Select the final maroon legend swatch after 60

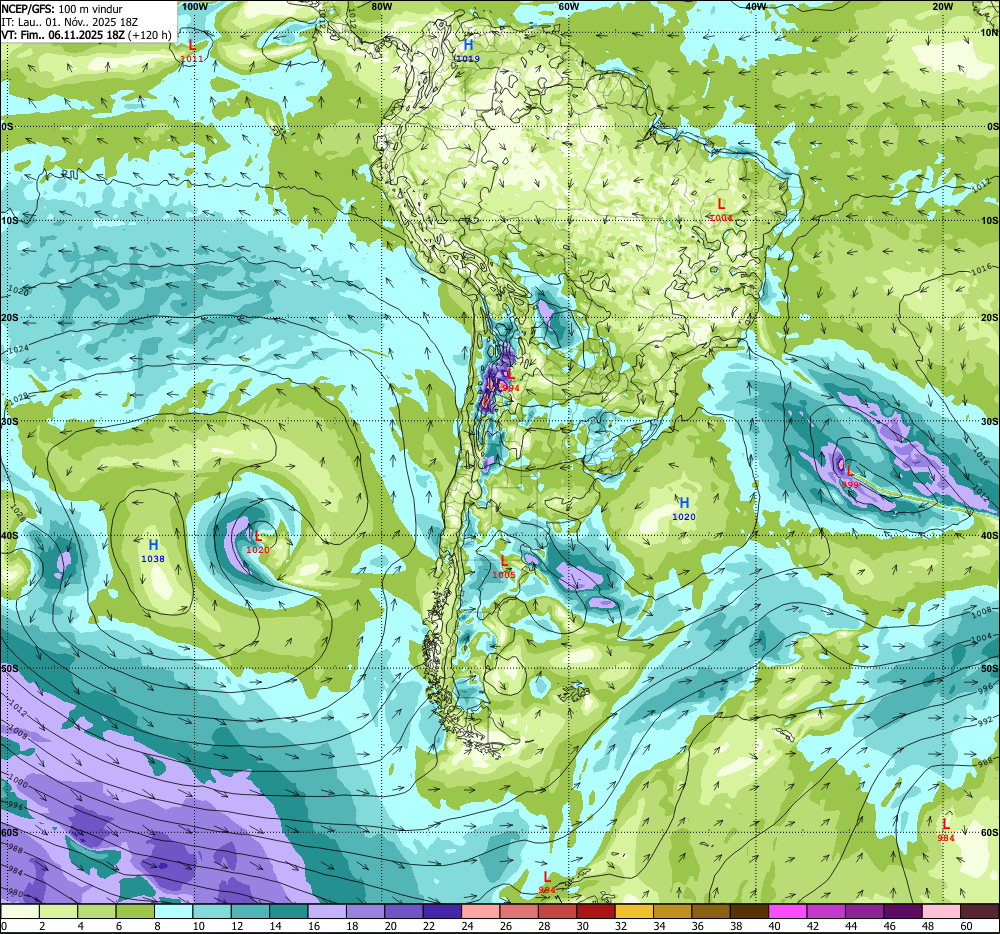click(980, 912)
